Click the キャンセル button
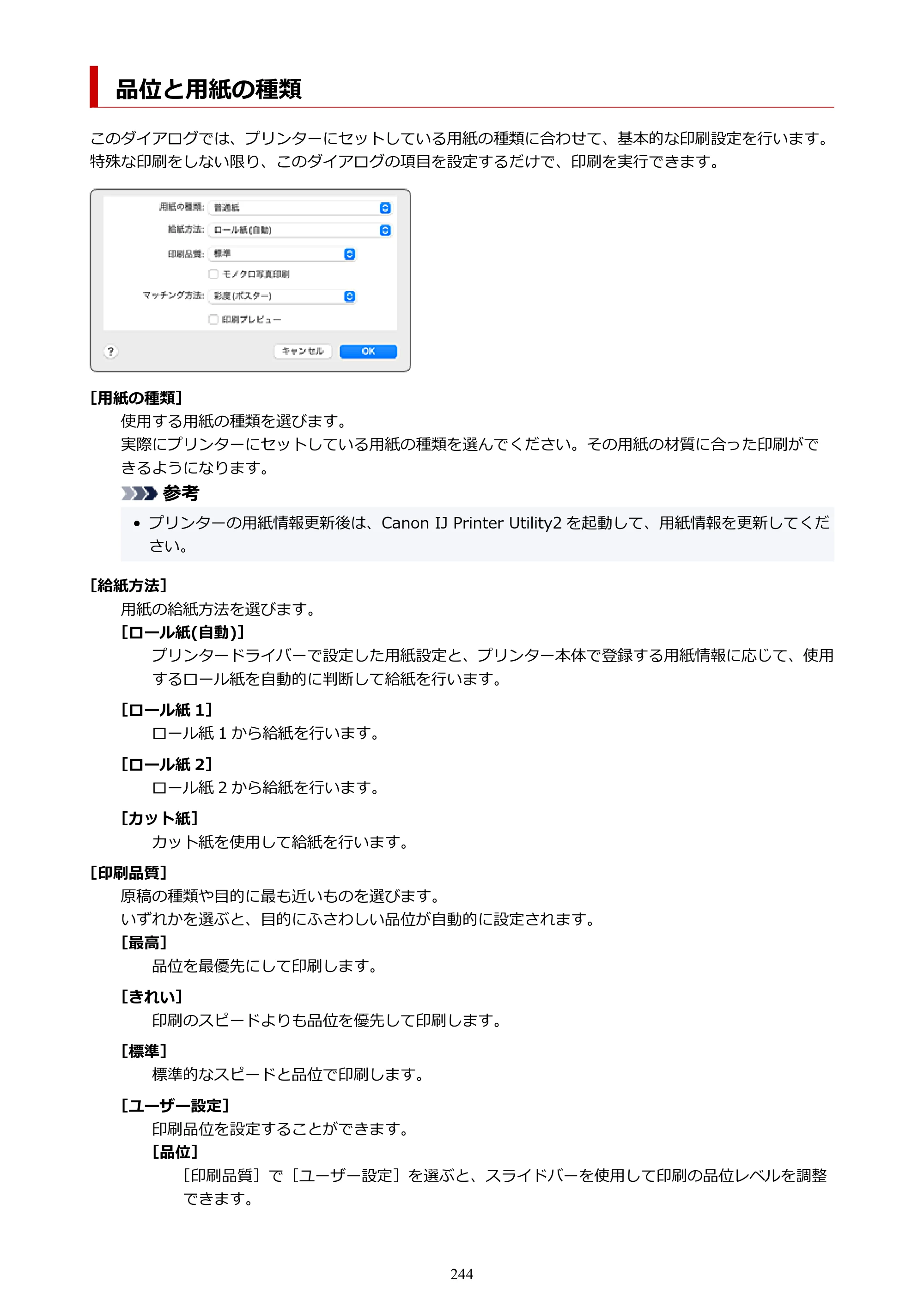 point(303,351)
